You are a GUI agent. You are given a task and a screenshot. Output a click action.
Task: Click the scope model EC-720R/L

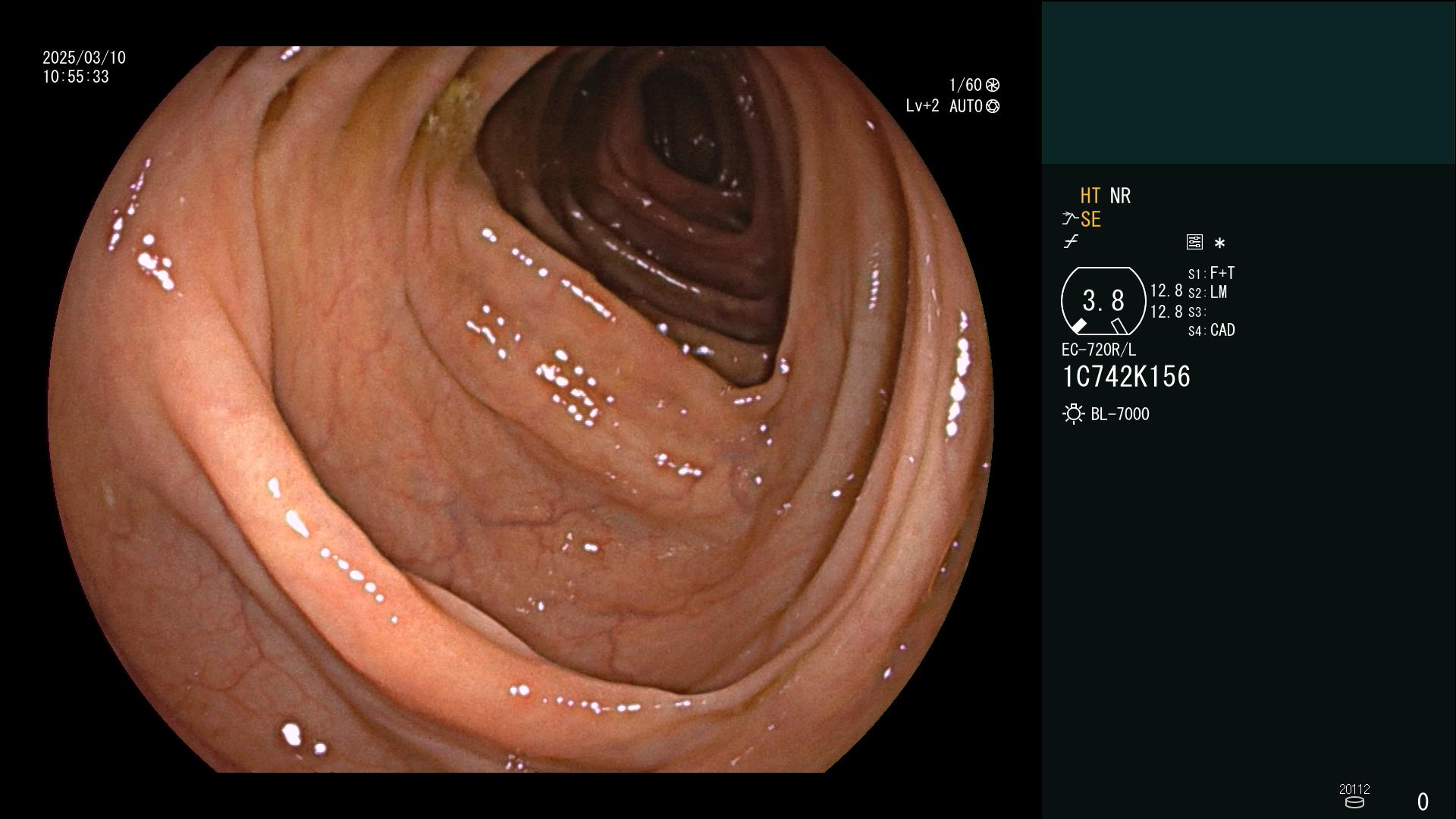point(1099,350)
